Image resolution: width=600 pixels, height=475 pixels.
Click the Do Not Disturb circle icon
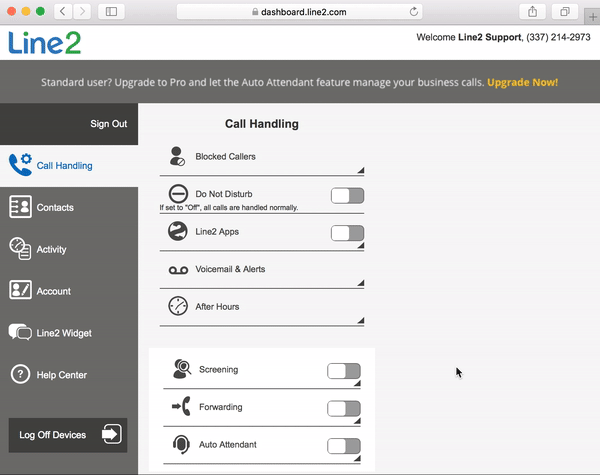point(178,194)
